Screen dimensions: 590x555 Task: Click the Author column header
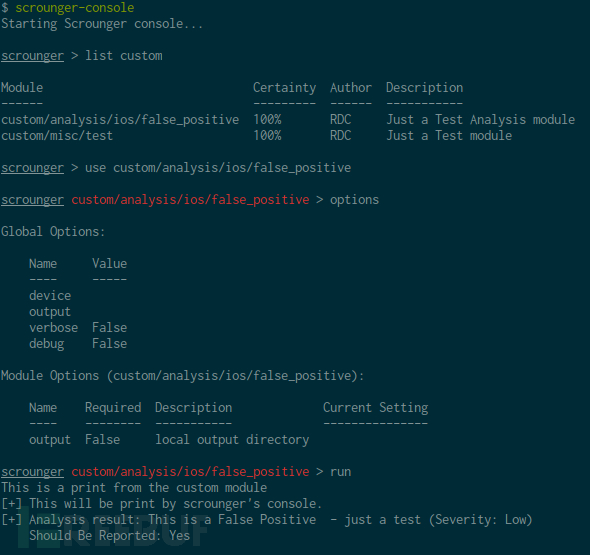[351, 88]
